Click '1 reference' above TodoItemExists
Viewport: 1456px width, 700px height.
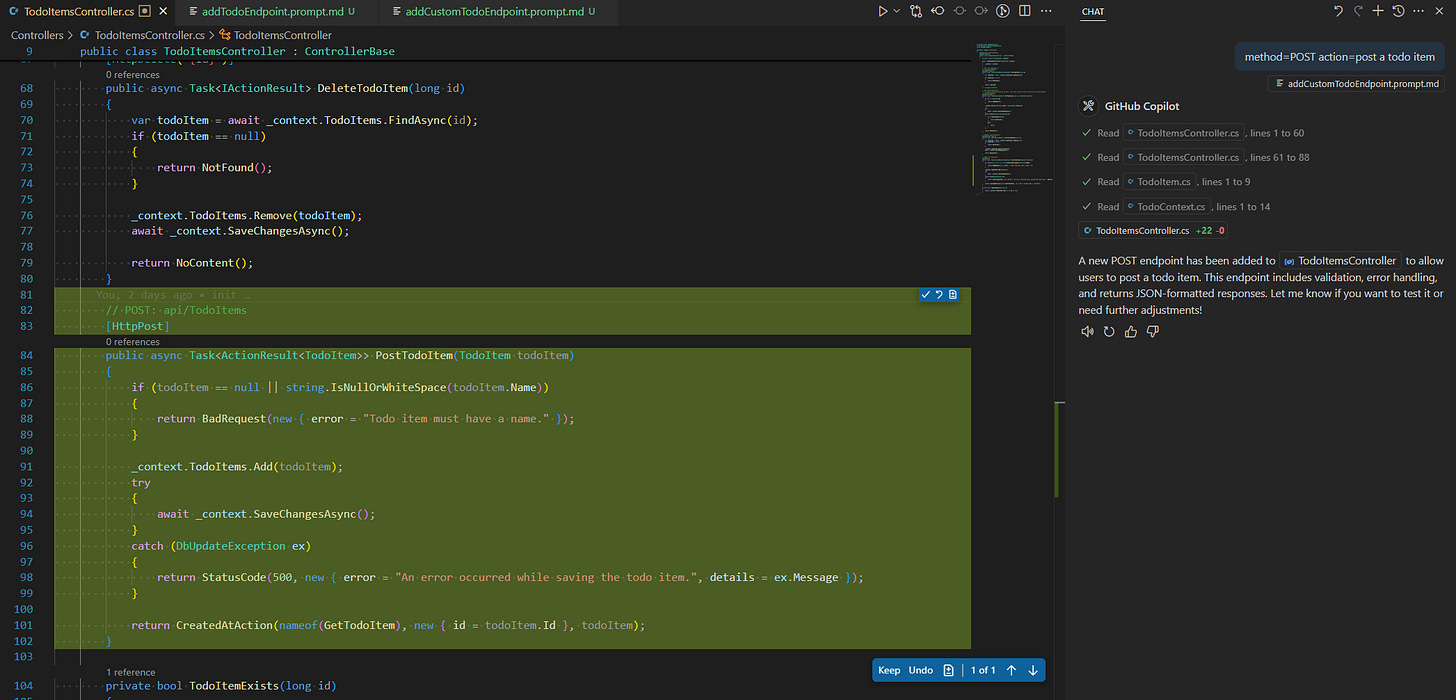[x=130, y=673]
